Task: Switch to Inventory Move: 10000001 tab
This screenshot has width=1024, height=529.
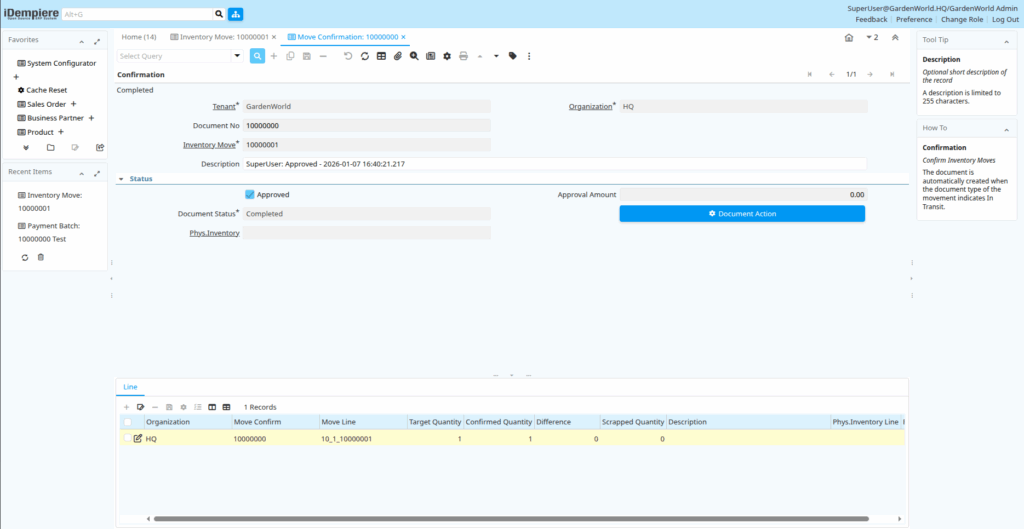Action: [x=219, y=37]
